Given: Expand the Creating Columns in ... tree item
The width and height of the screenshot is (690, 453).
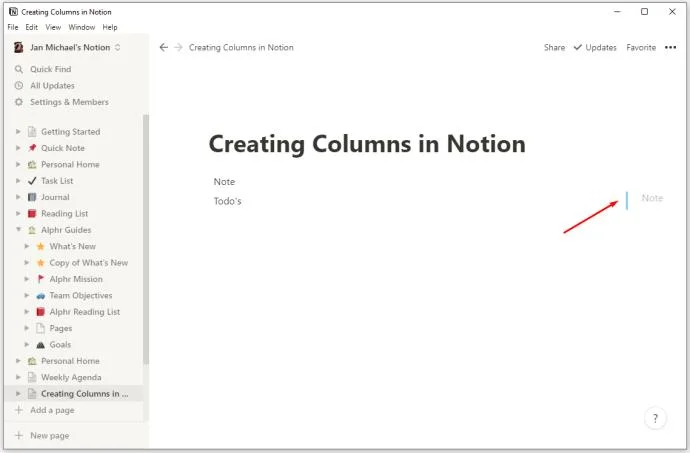Looking at the screenshot, I should [x=18, y=393].
